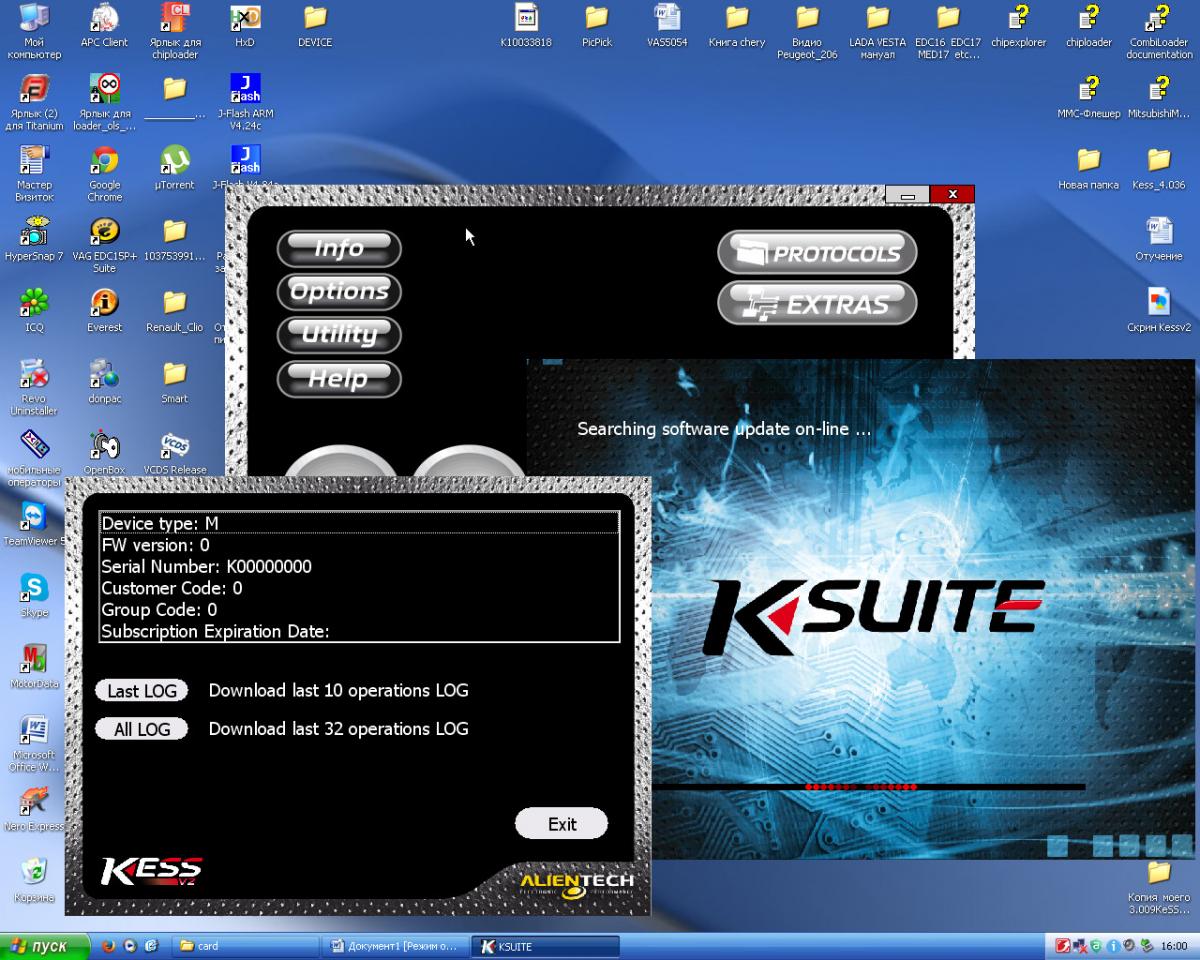Open the Отучение document icon
The width and height of the screenshot is (1200, 960).
pos(1159,239)
